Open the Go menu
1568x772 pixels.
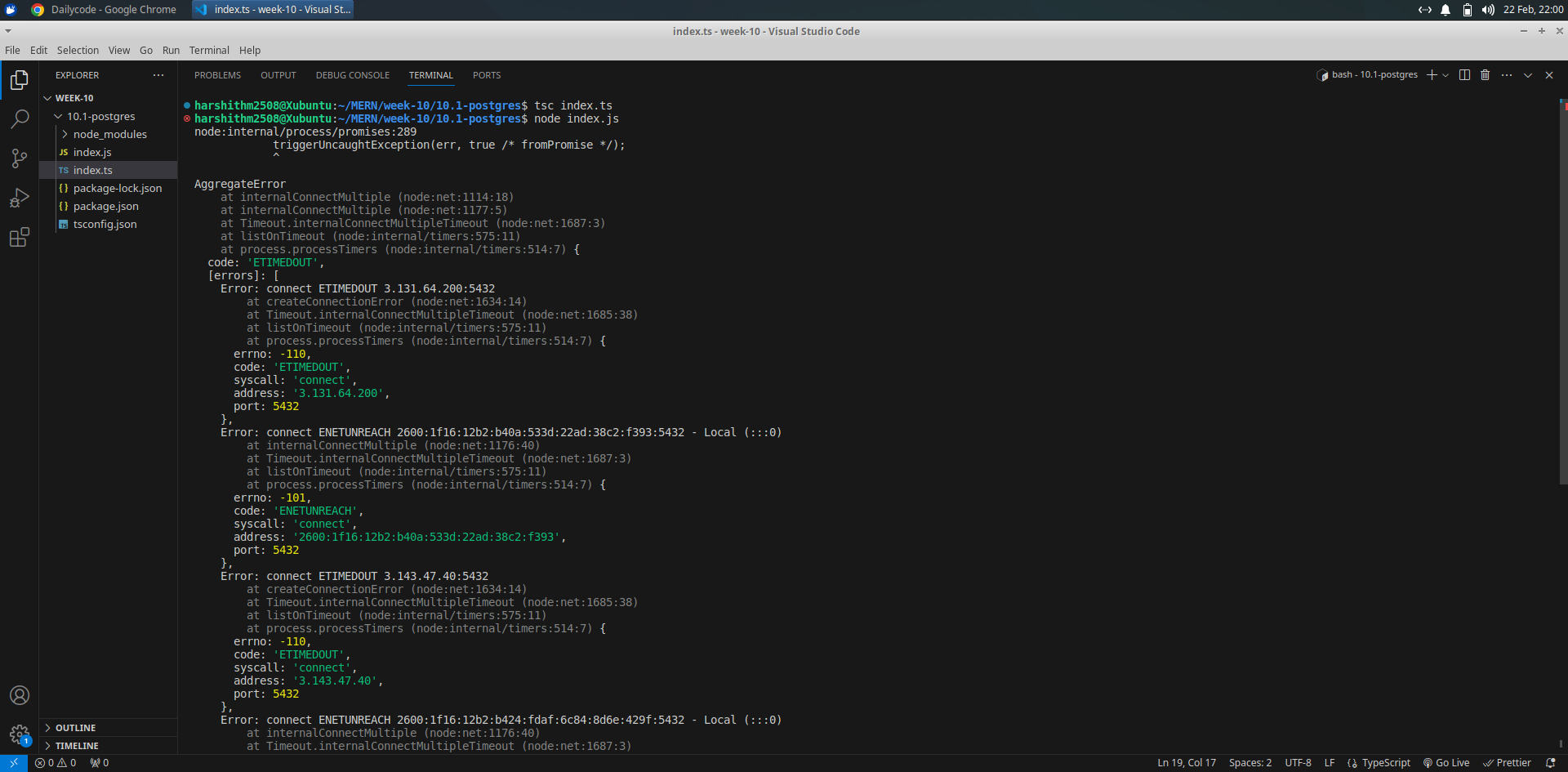(146, 51)
